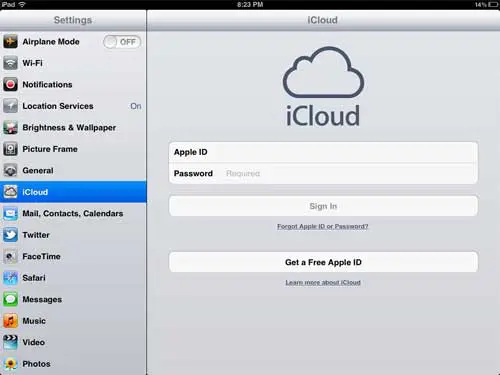Open Notifications settings
This screenshot has height=375, width=500.
pos(73,85)
